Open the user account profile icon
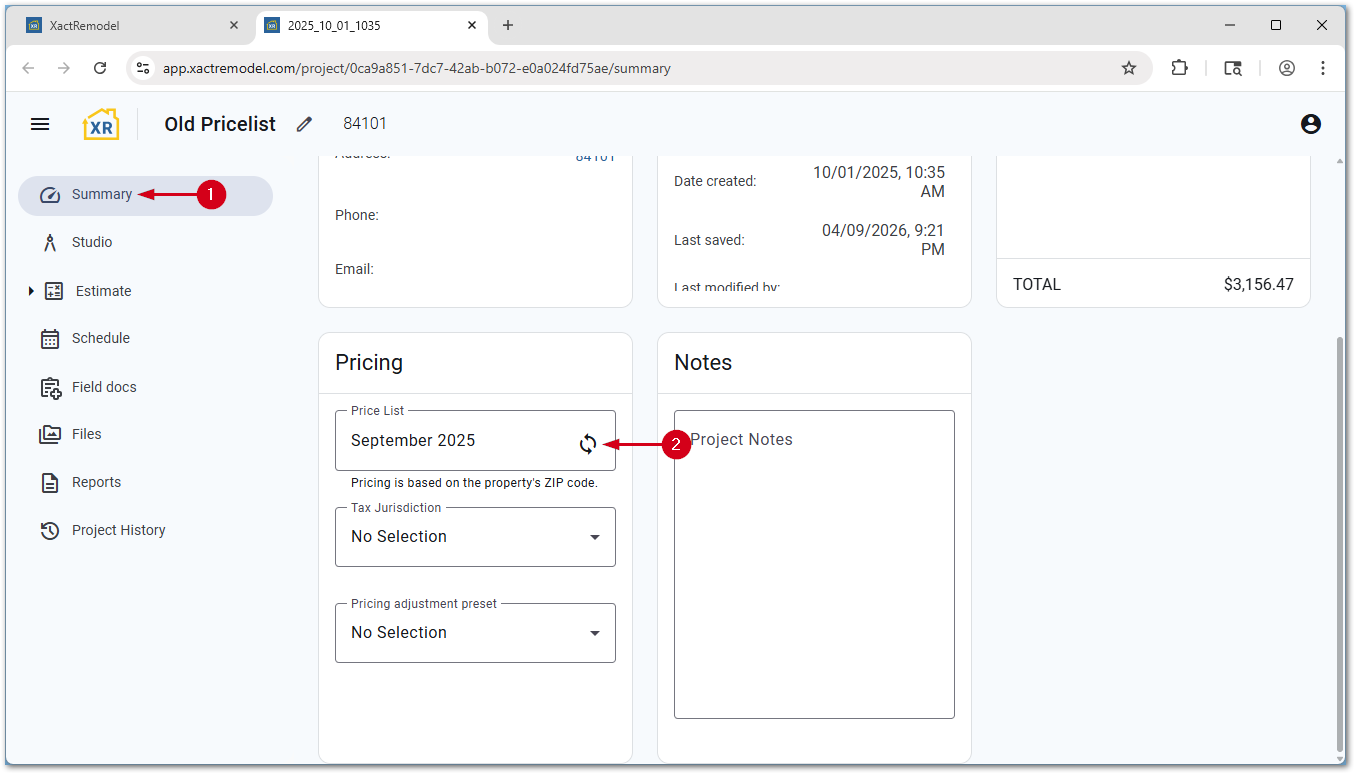The height and width of the screenshot is (774, 1355). pyautogui.click(x=1310, y=124)
